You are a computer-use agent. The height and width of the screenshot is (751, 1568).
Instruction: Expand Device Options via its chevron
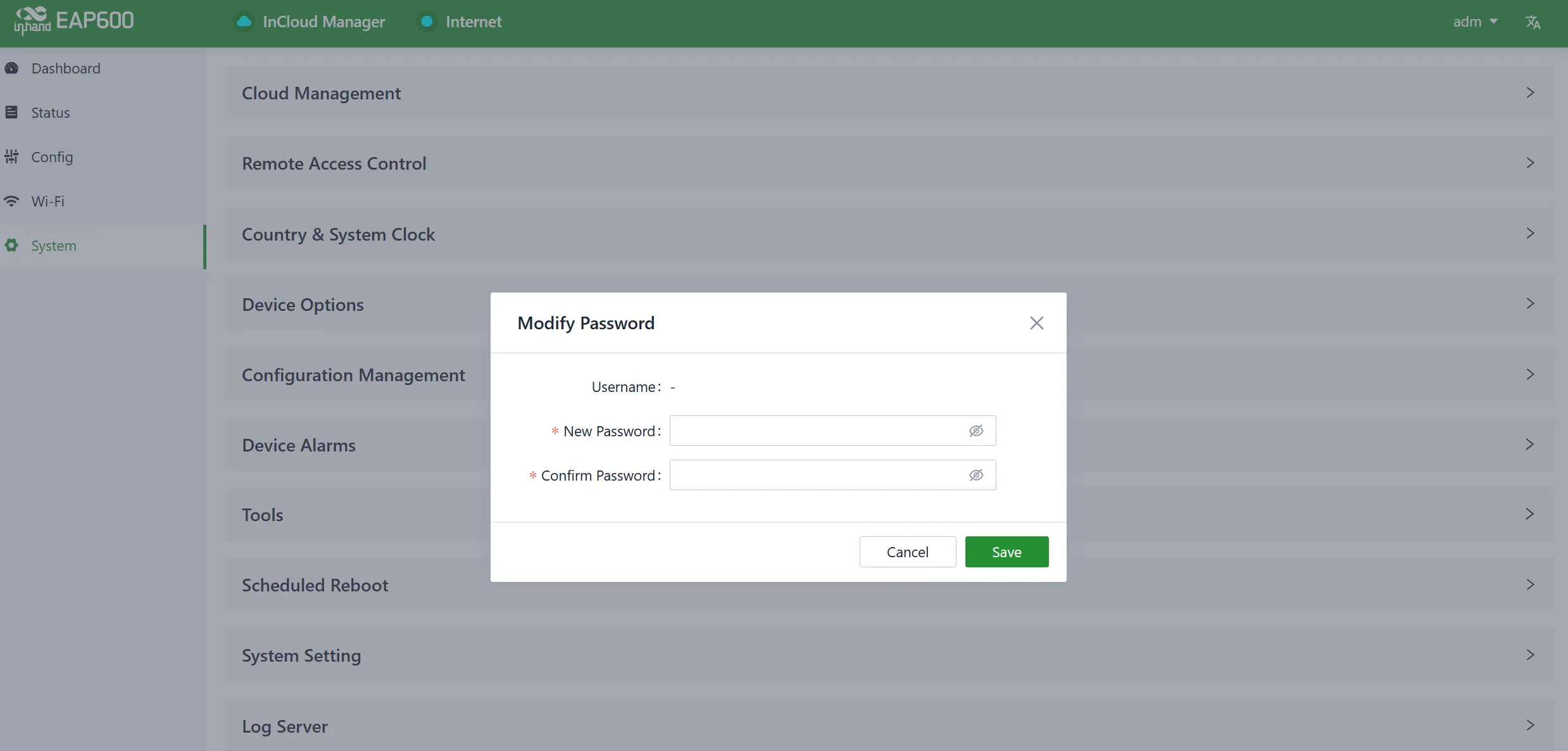click(1530, 303)
